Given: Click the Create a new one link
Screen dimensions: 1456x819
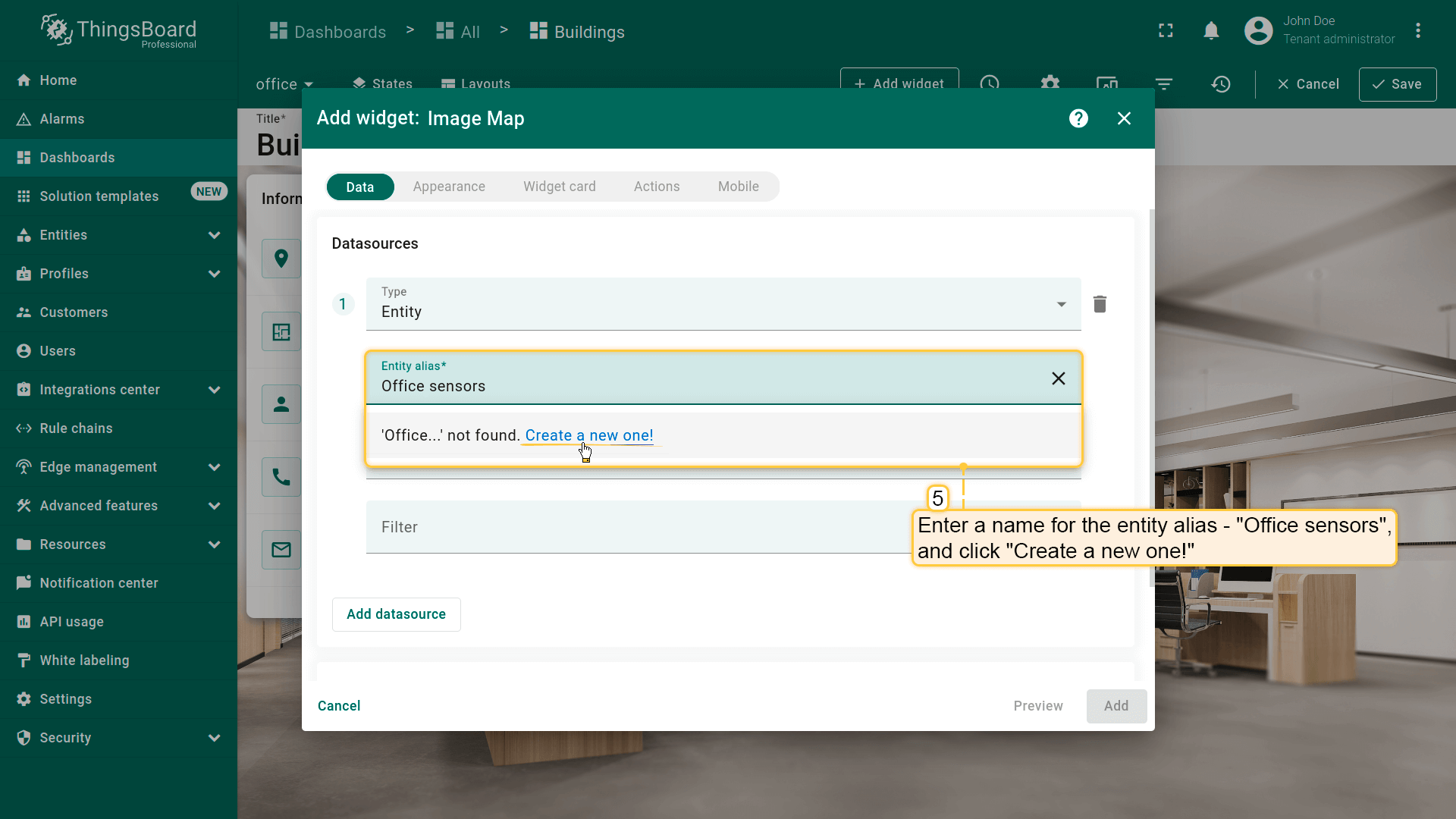Looking at the screenshot, I should 588,435.
